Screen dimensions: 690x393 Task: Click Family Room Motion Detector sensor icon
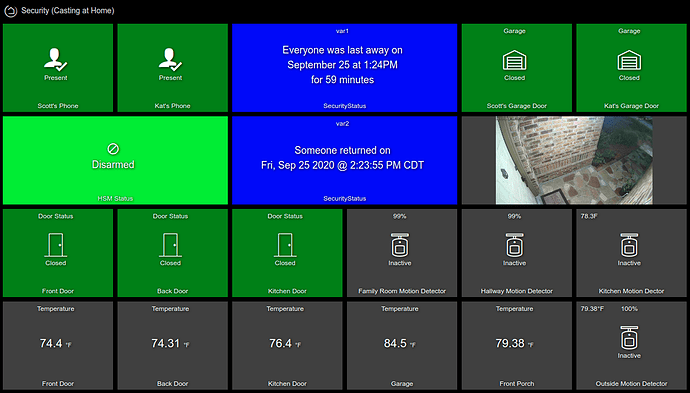tap(400, 245)
